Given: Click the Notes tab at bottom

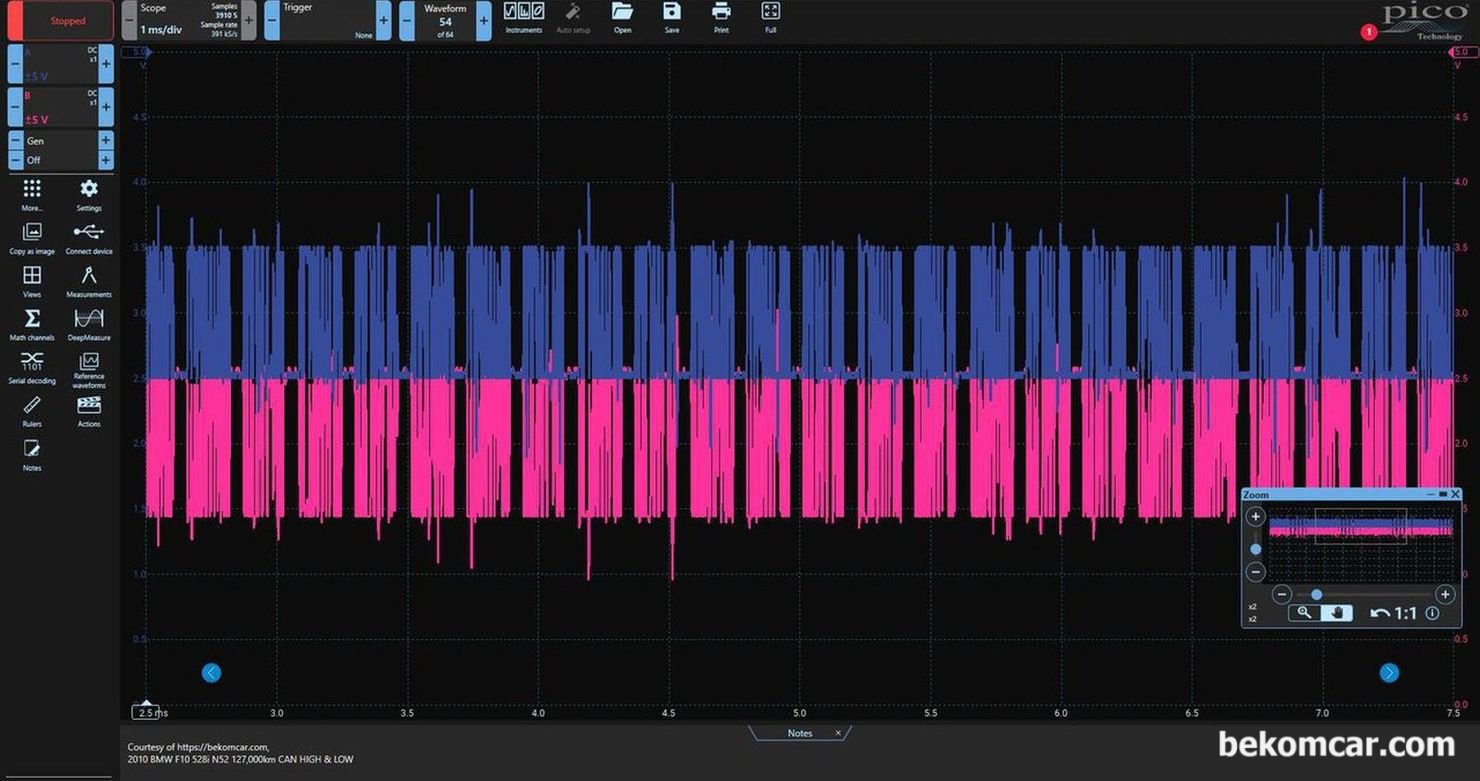Looking at the screenshot, I should (799, 733).
